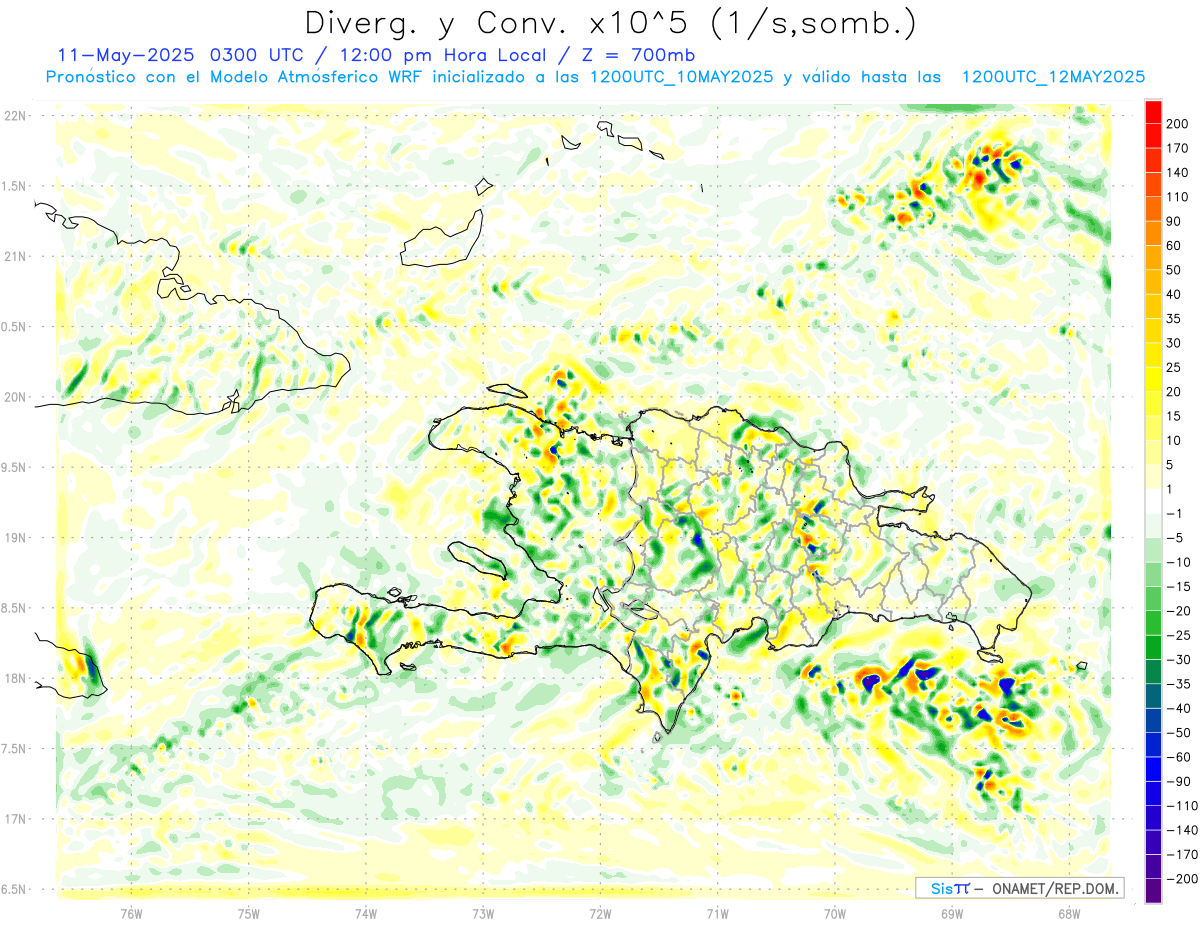Click the '-170' colorbar value

click(x=1182, y=855)
